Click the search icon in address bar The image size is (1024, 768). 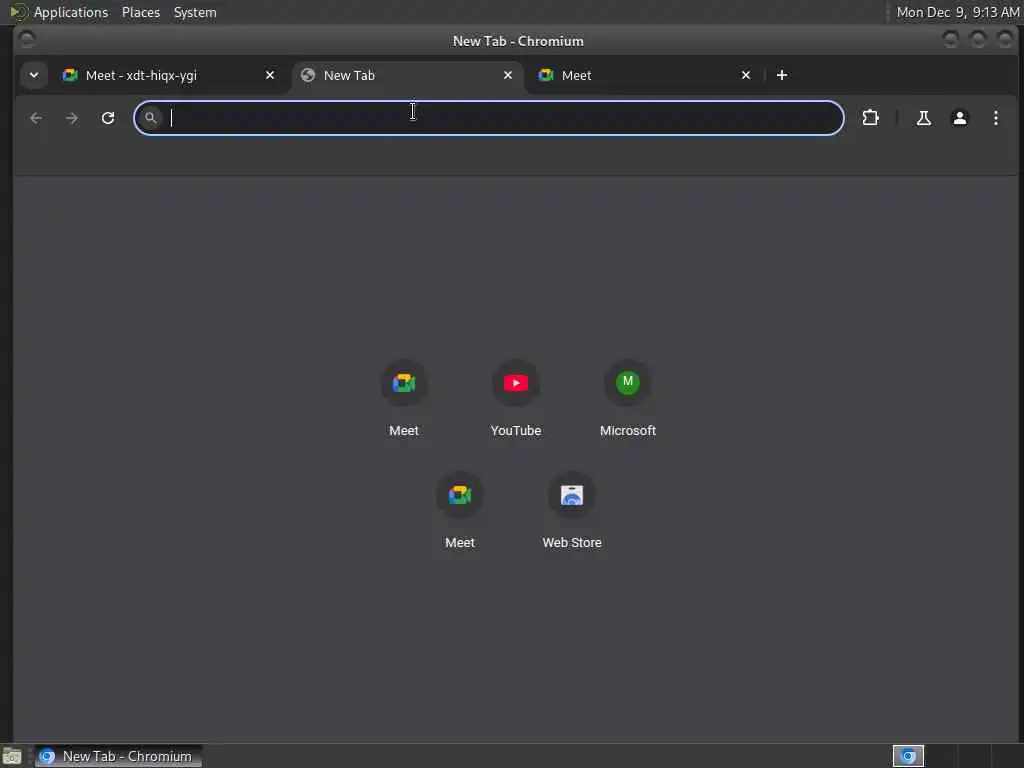[151, 118]
